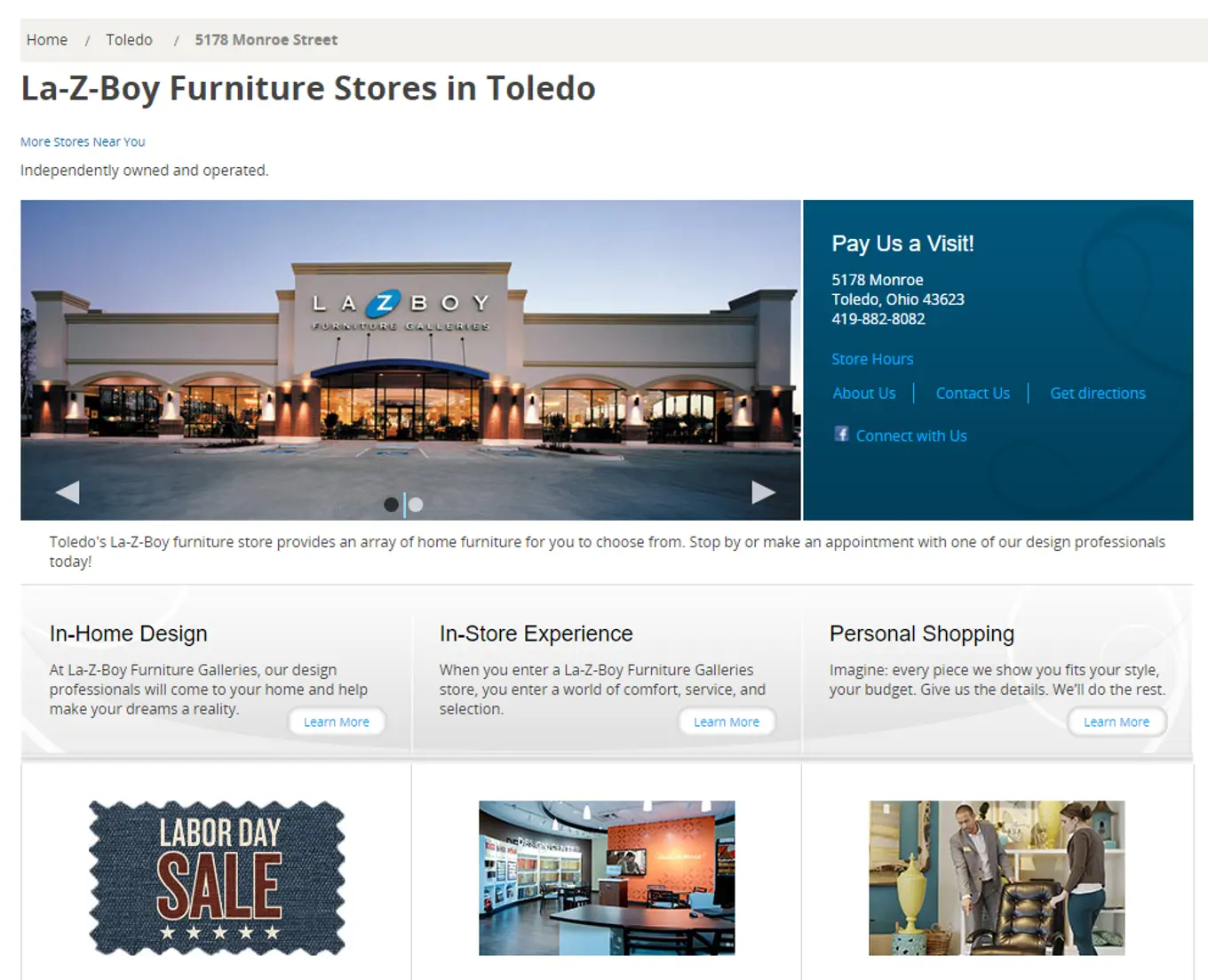Open the Labor Day Sale banner image
Image resolution: width=1208 pixels, height=980 pixels.
[217, 878]
